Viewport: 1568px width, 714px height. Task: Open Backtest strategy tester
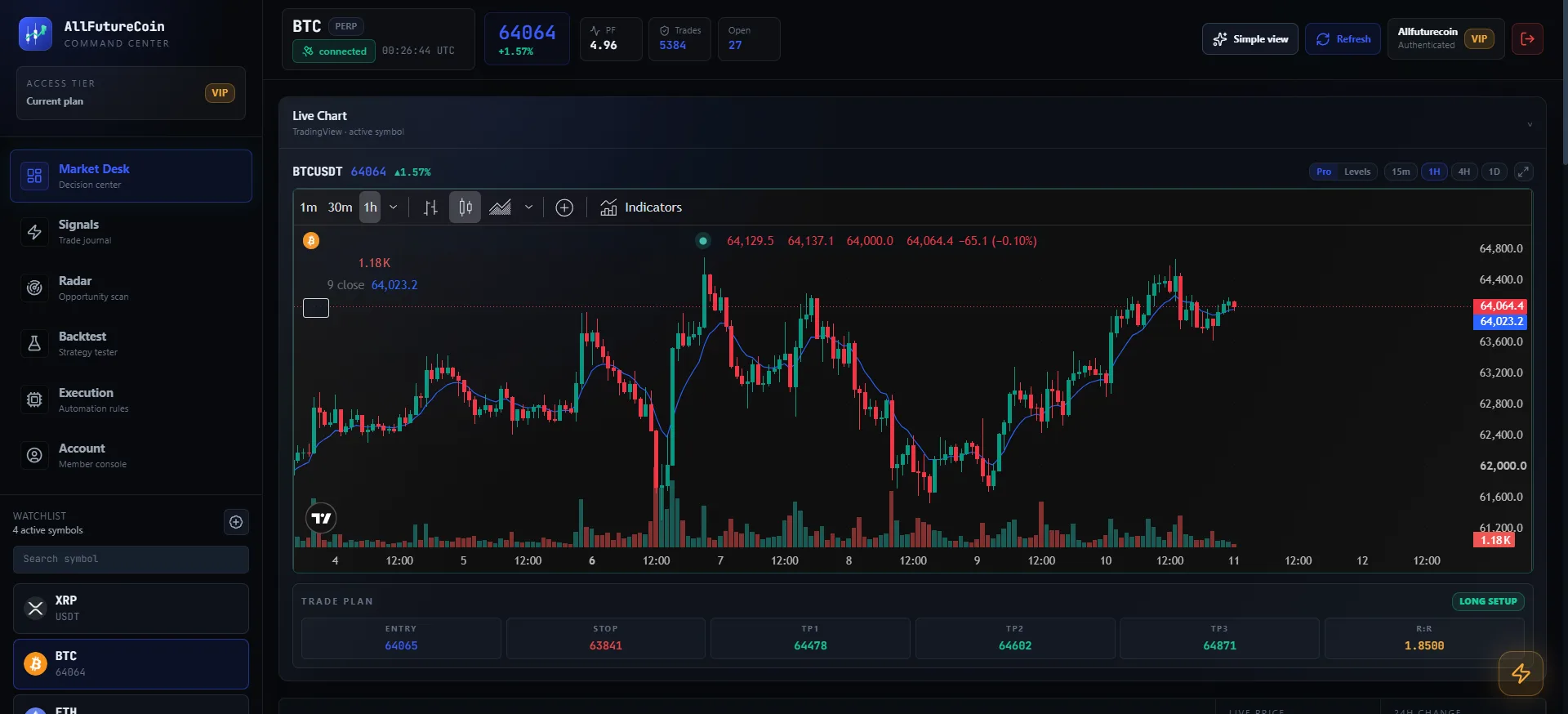(131, 343)
